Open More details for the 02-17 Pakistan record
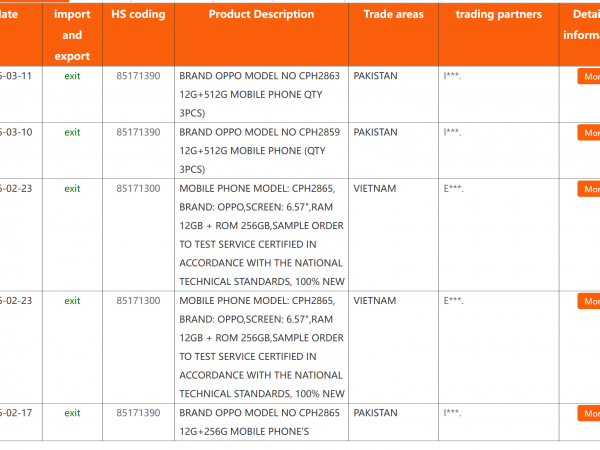Viewport: 600px width, 450px height. 589,413
